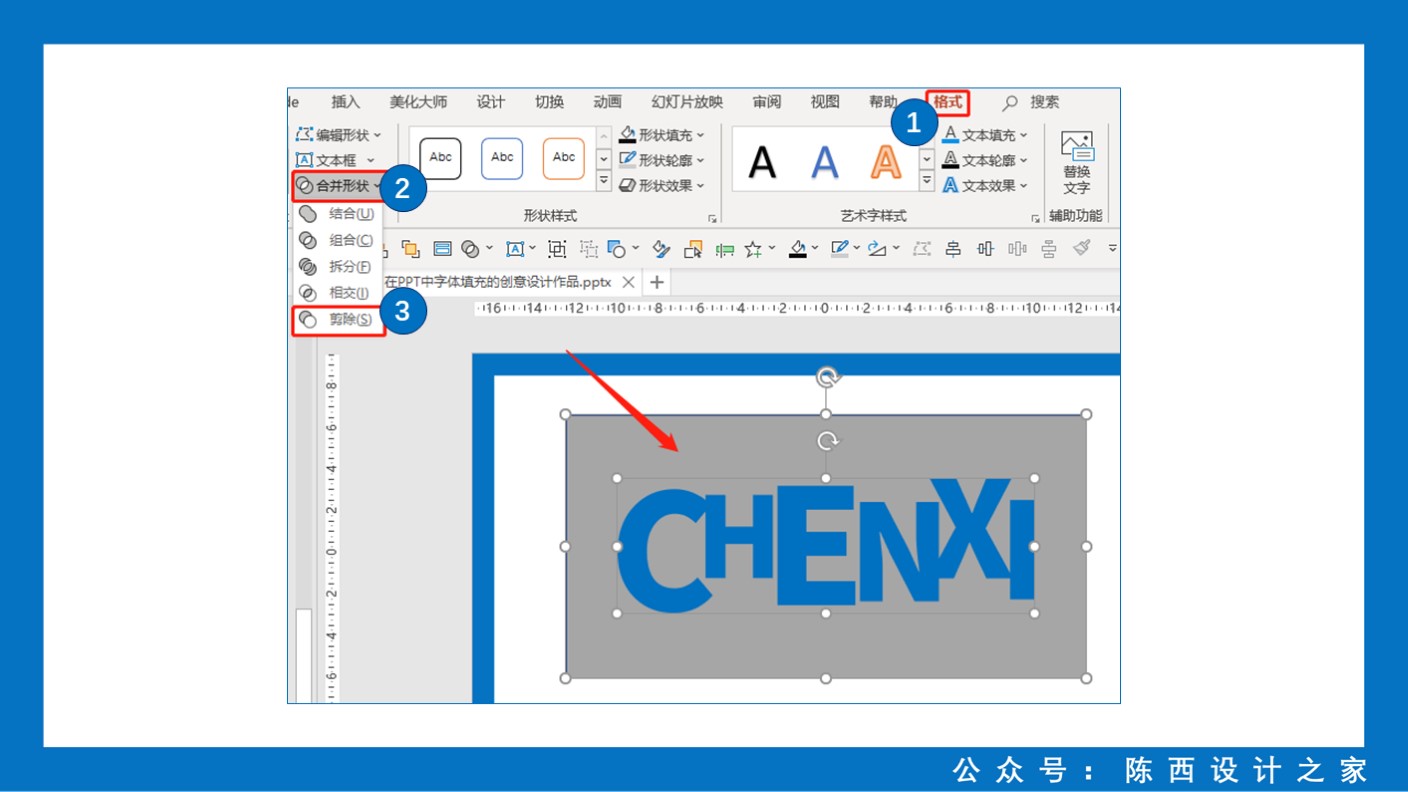Choose 拆分(F) merge option
This screenshot has width=1408, height=792.
click(x=337, y=266)
